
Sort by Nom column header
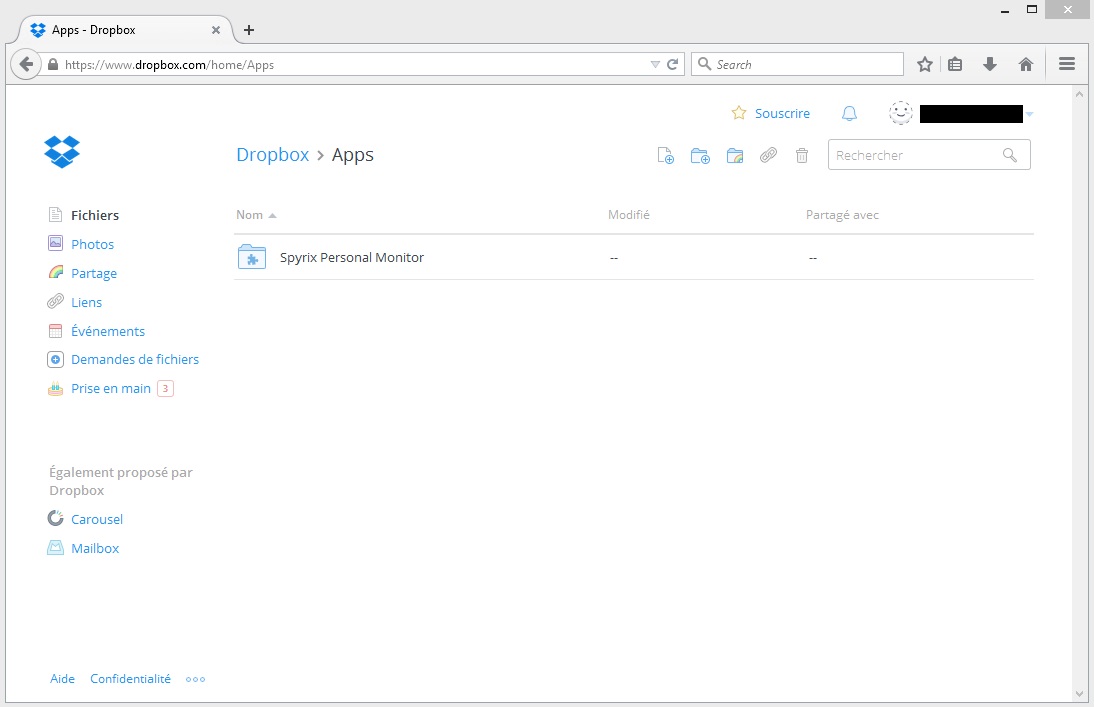click(255, 215)
